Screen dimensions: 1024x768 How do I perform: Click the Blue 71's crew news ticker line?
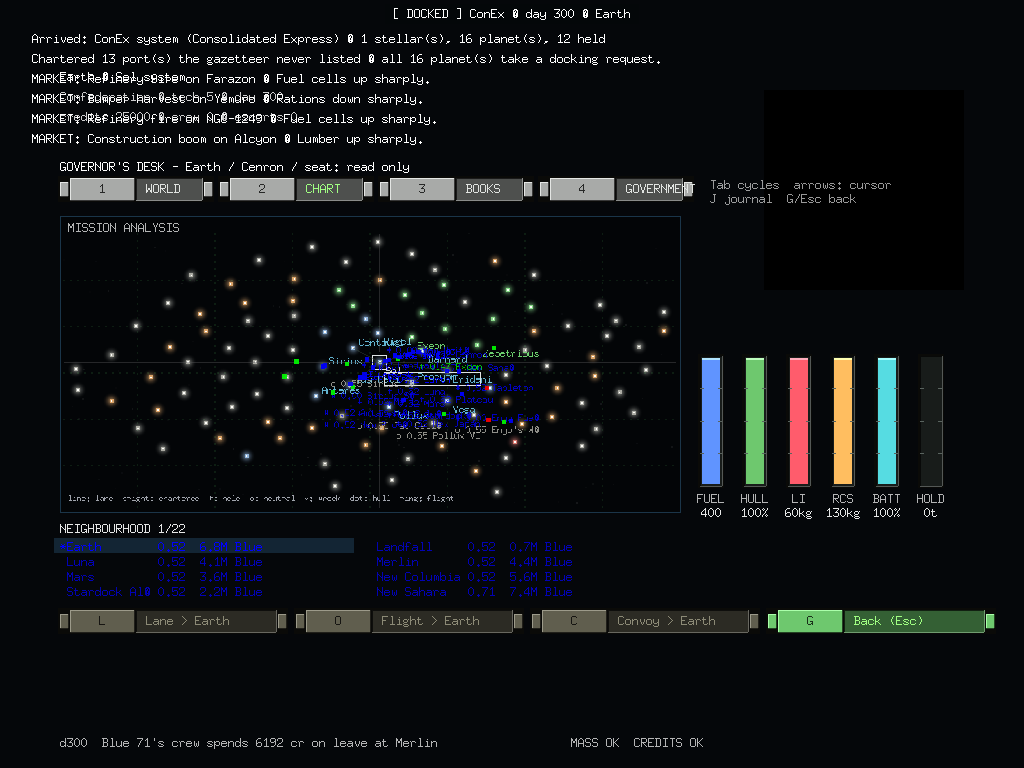248,743
